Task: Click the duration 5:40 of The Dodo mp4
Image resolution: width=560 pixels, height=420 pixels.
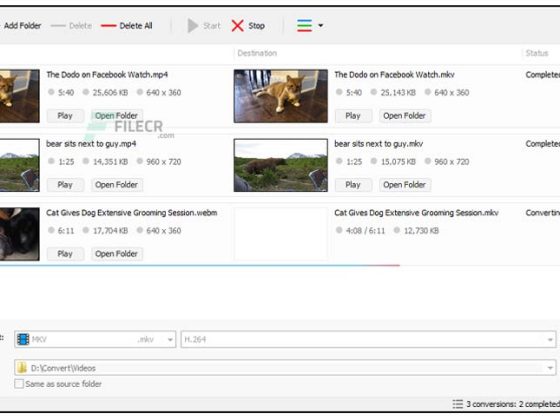Action: point(66,92)
